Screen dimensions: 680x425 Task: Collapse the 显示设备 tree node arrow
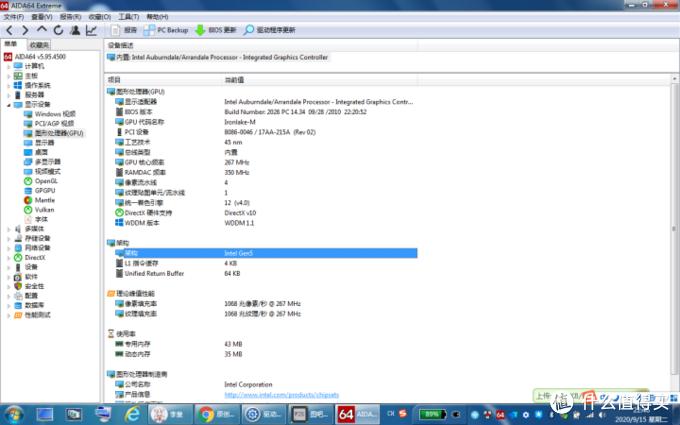tap(8, 105)
